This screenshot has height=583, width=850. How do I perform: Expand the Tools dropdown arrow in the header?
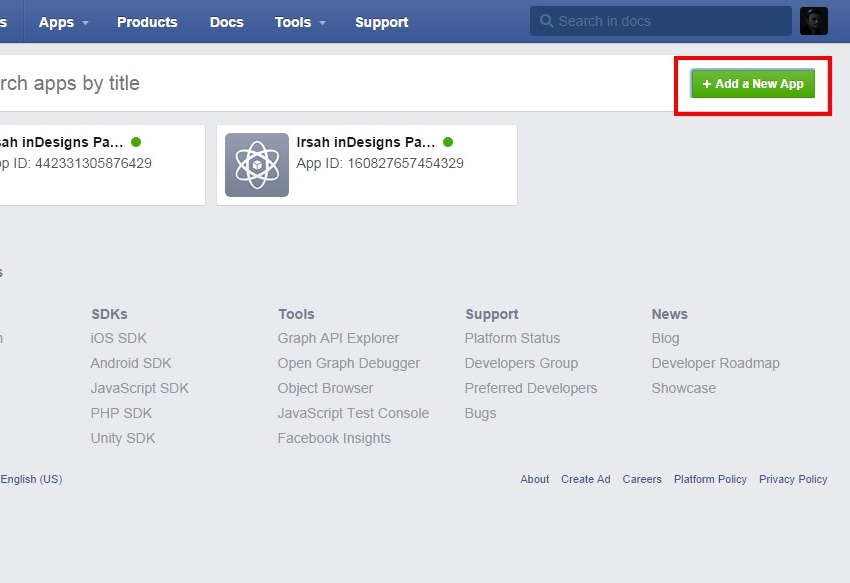pos(322,23)
